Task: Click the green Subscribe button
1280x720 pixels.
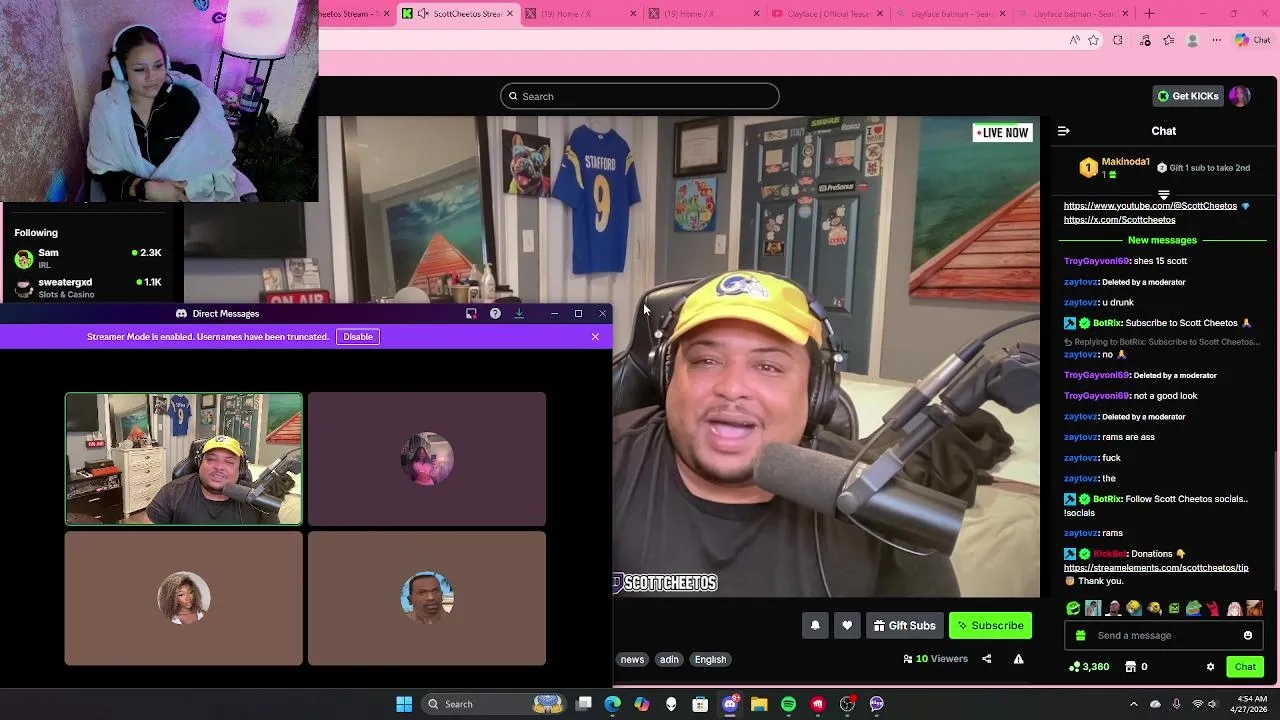Action: [990, 626]
